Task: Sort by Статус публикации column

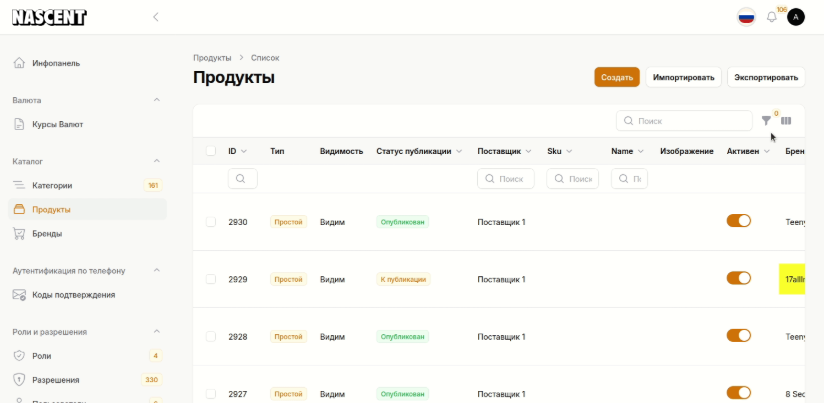Action: [x=419, y=151]
